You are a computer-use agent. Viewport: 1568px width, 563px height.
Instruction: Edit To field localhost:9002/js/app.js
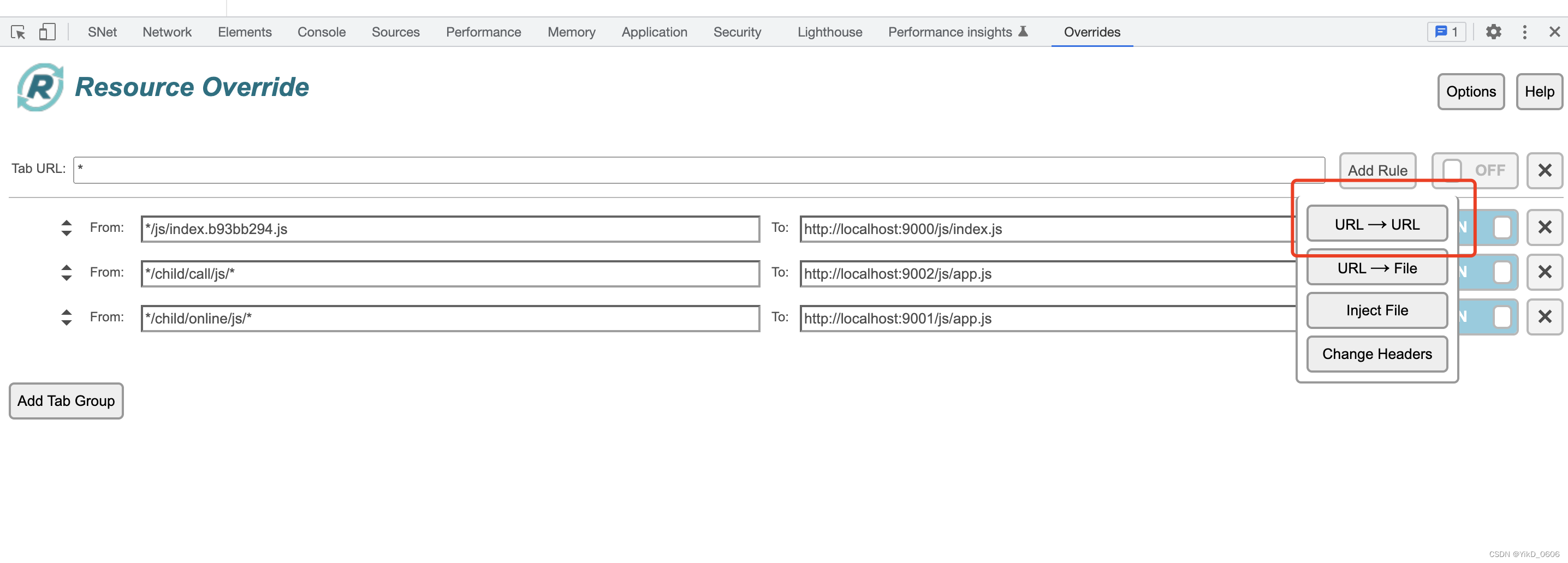point(1048,274)
